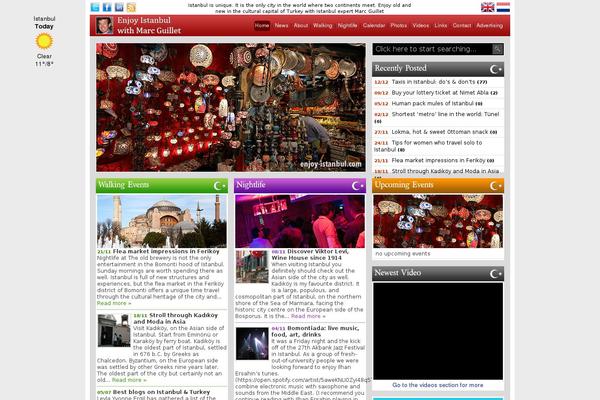Click the search magnifier icon

(x=498, y=48)
